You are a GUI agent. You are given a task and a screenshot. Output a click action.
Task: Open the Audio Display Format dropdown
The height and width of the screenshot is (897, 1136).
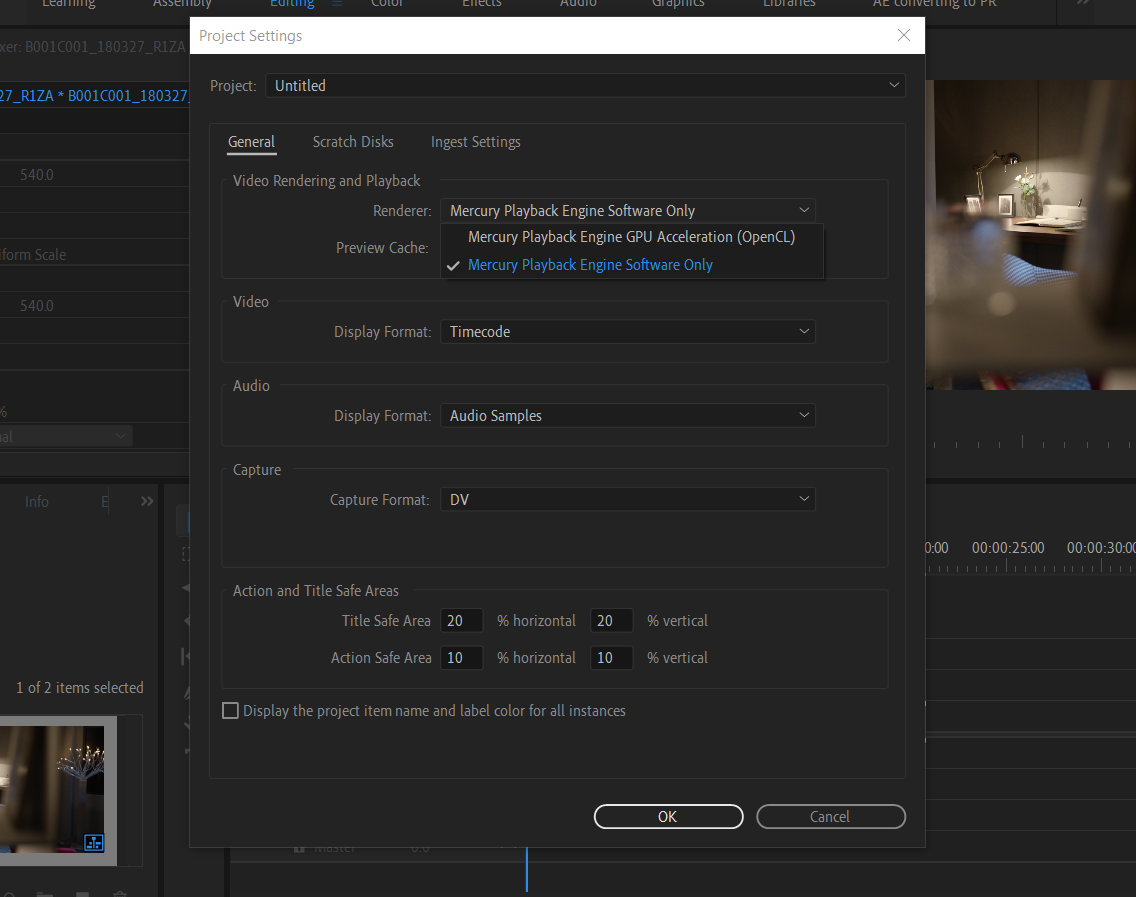(x=627, y=416)
